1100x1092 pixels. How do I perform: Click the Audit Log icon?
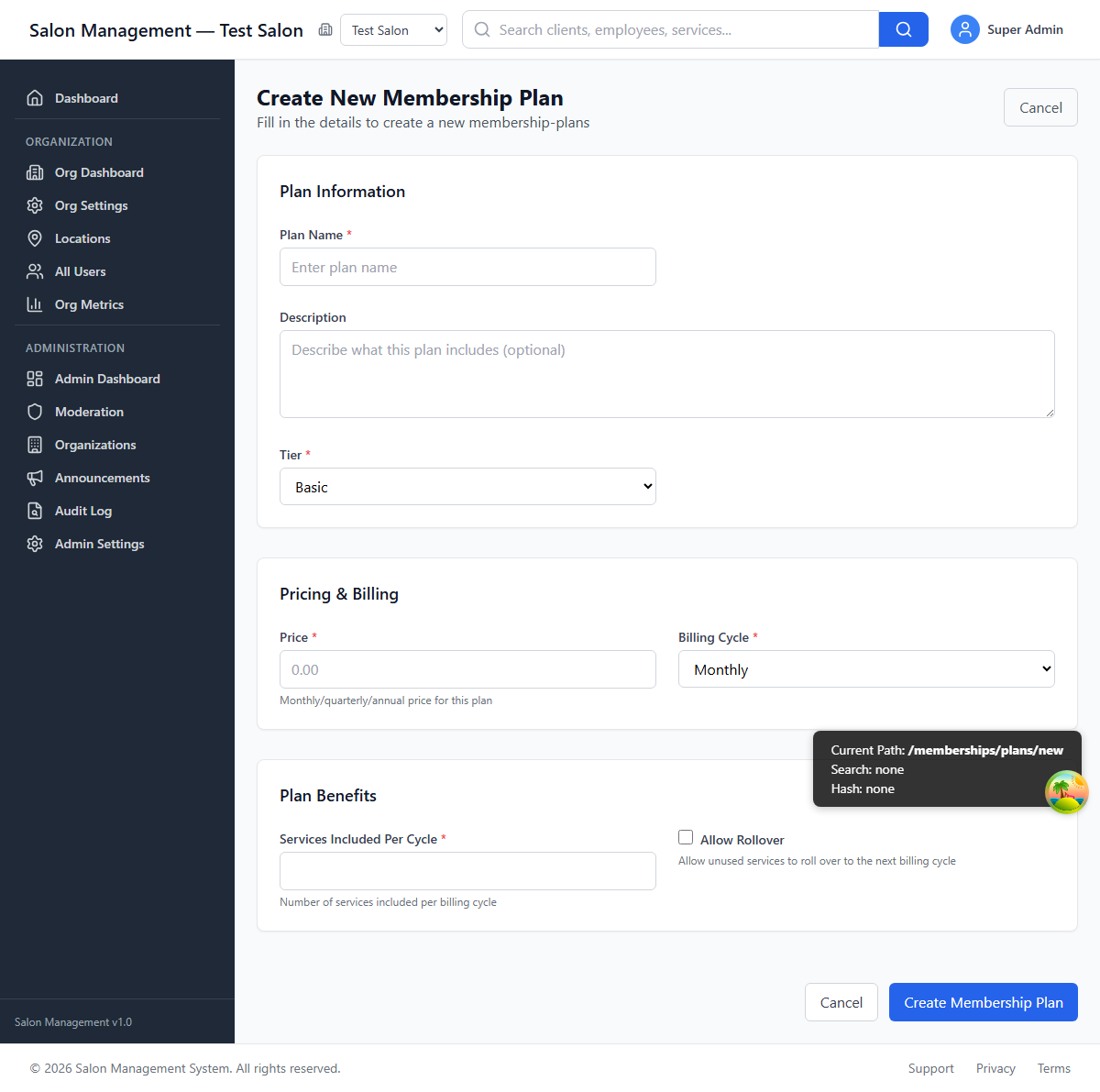pos(35,511)
